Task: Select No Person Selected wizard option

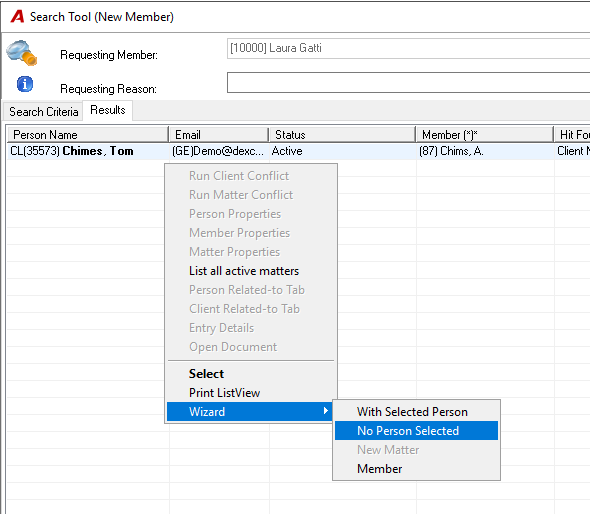Action: [416, 430]
